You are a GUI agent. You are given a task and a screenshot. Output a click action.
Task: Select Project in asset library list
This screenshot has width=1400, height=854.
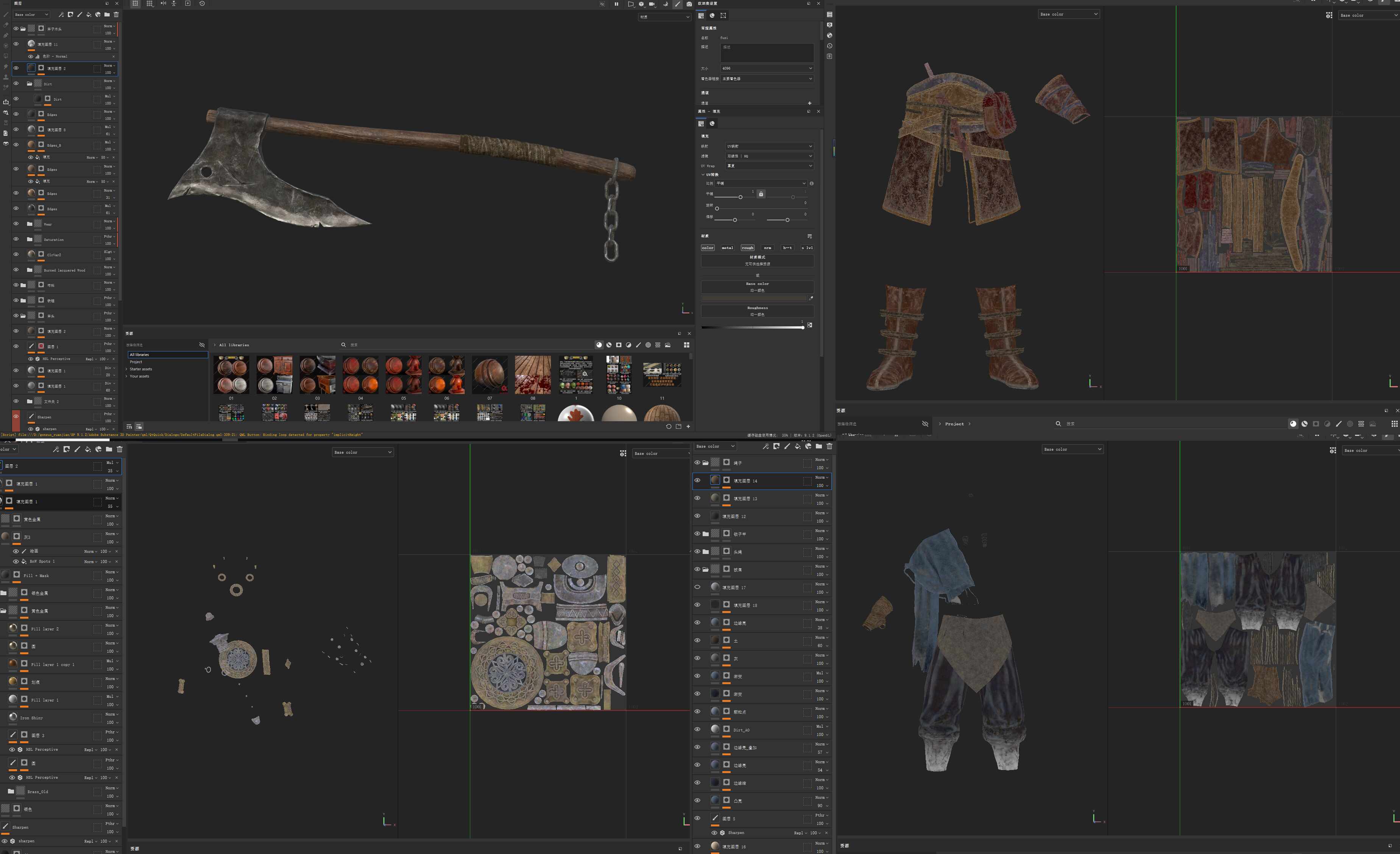pos(136,362)
